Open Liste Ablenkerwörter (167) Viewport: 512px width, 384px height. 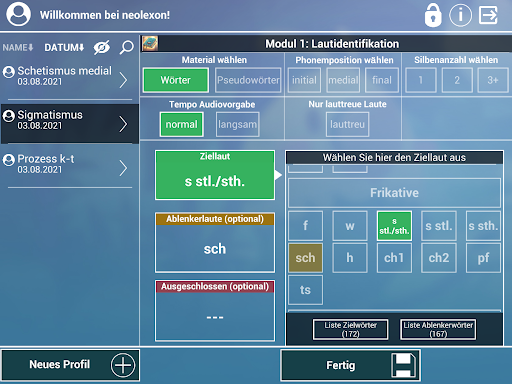438,329
